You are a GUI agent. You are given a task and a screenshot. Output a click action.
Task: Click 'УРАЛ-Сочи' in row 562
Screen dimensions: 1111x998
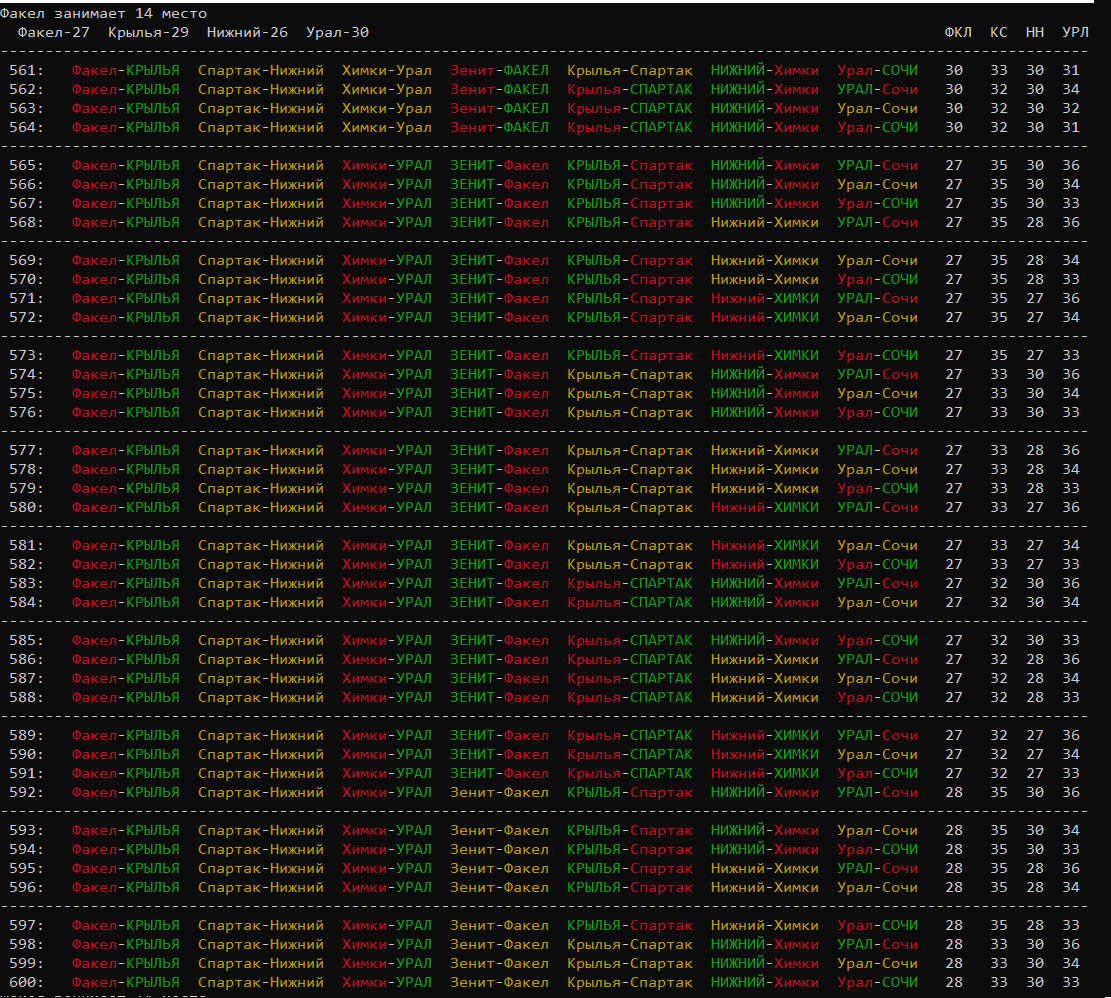pos(877,90)
